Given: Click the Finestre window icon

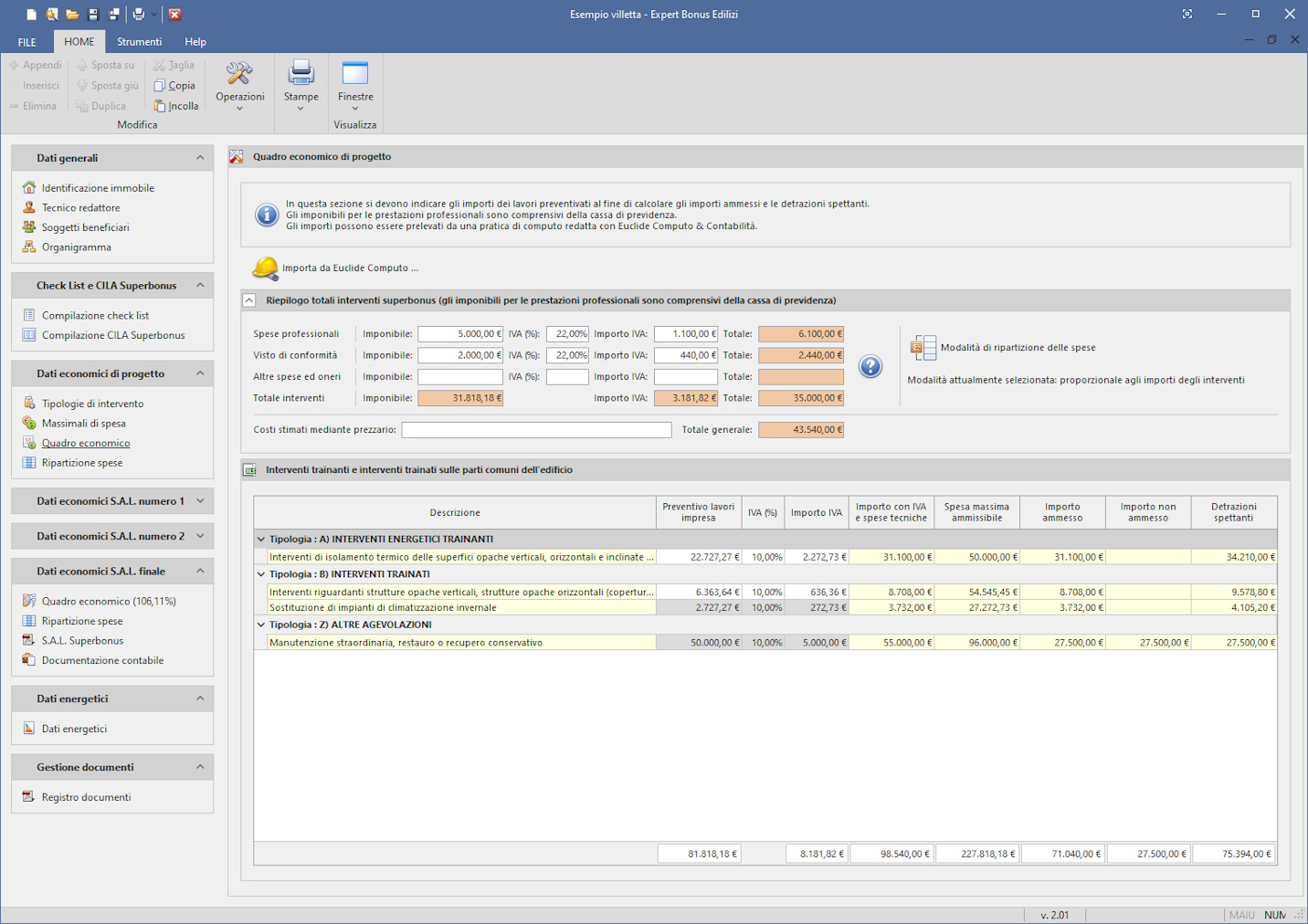Looking at the screenshot, I should tap(354, 73).
